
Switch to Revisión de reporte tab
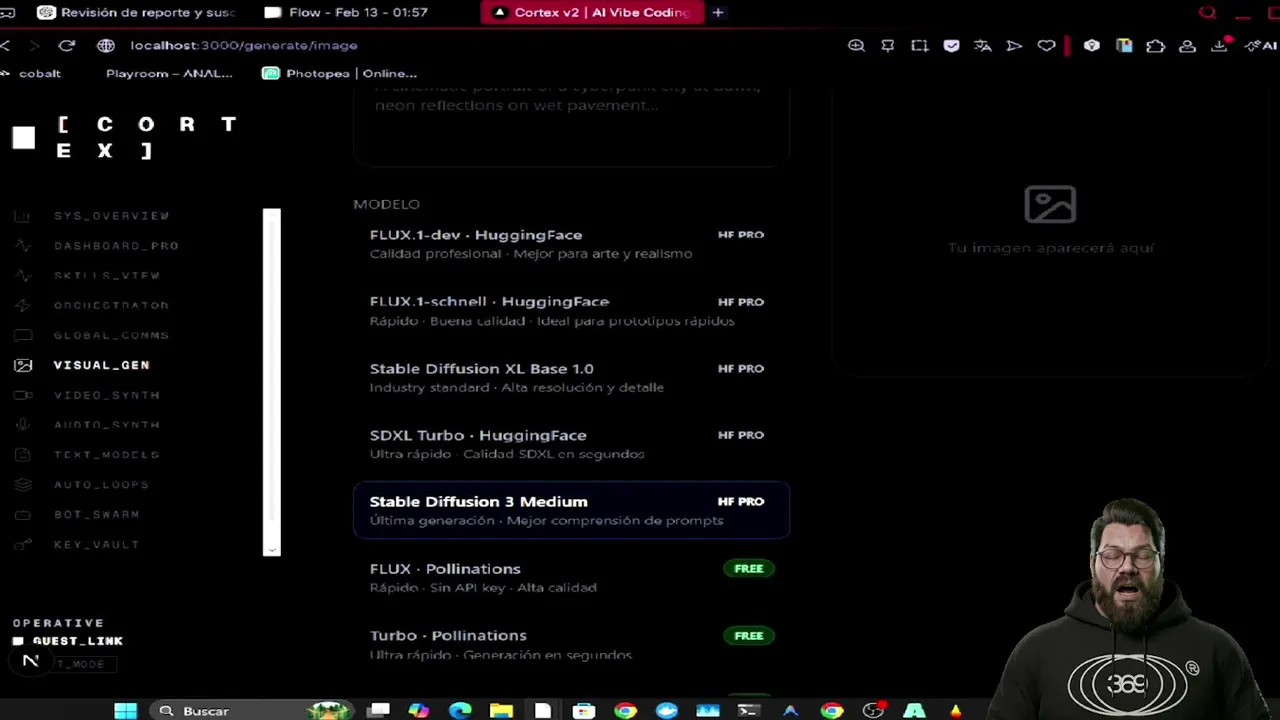click(x=136, y=12)
